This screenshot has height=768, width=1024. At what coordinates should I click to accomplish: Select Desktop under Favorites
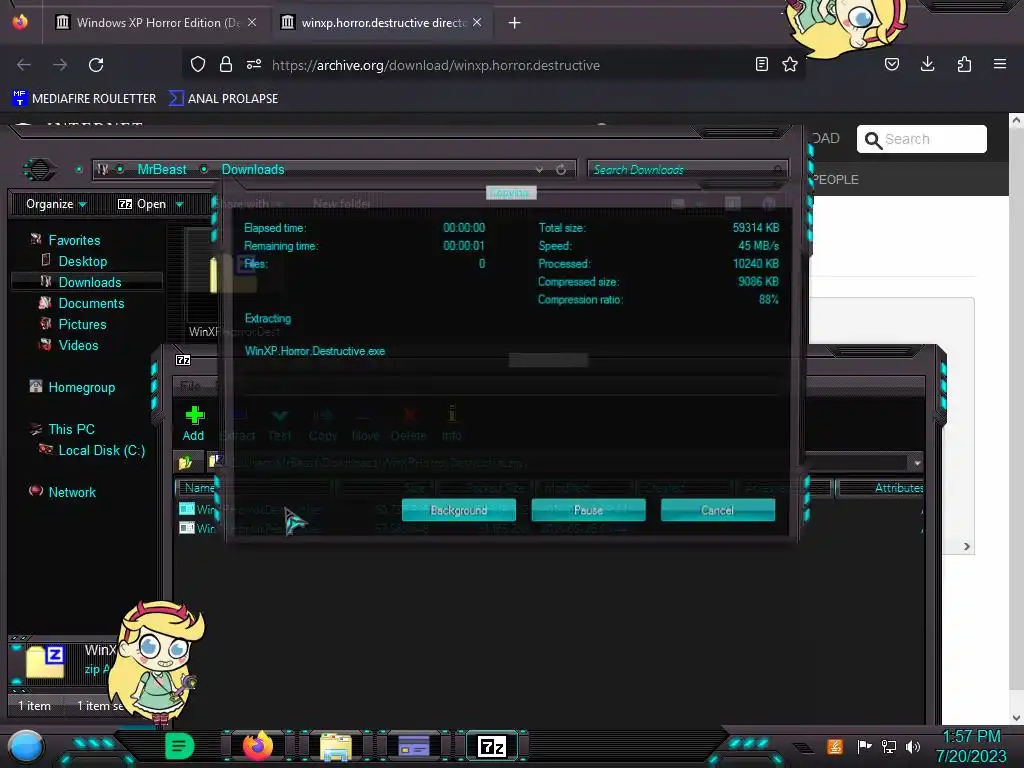coord(82,261)
